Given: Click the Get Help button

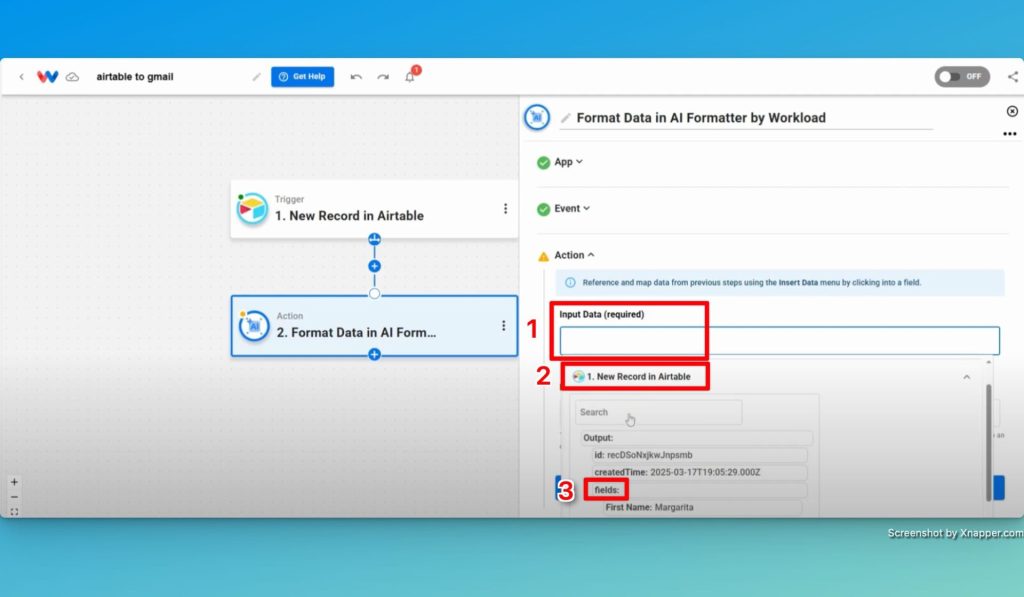Looking at the screenshot, I should (x=302, y=76).
